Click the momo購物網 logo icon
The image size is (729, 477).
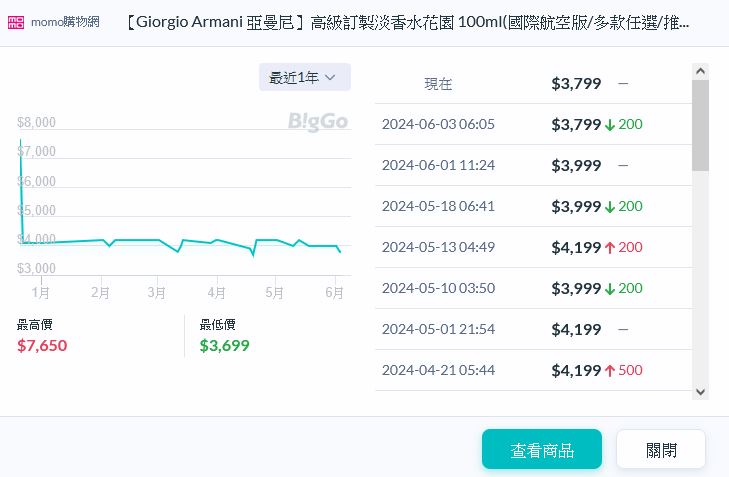pos(17,22)
